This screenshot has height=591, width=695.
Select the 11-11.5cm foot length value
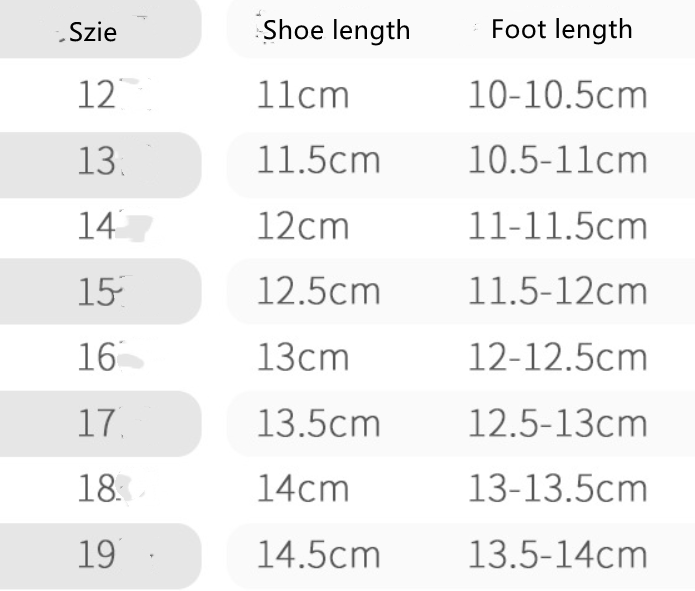[558, 227]
